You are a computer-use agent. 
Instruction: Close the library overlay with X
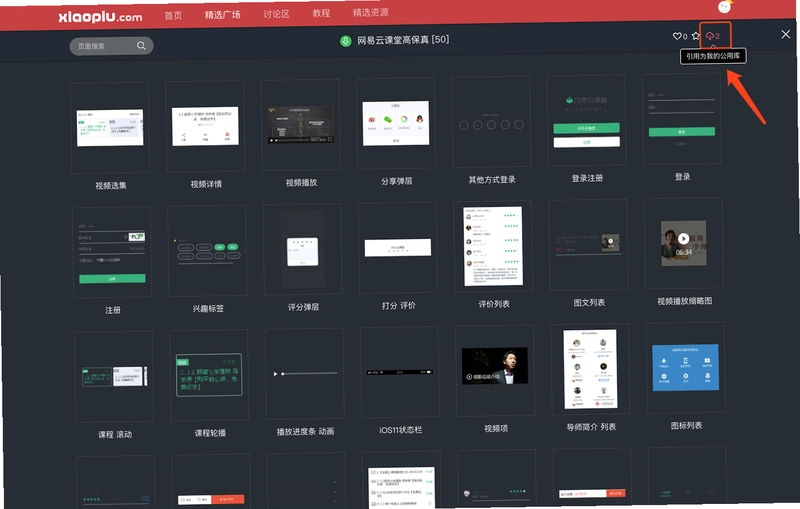(x=786, y=34)
